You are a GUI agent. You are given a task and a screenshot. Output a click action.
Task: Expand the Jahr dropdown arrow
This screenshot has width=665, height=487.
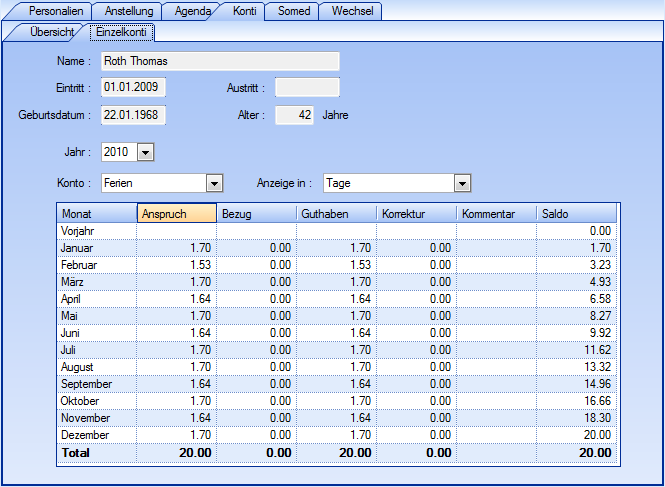click(145, 152)
